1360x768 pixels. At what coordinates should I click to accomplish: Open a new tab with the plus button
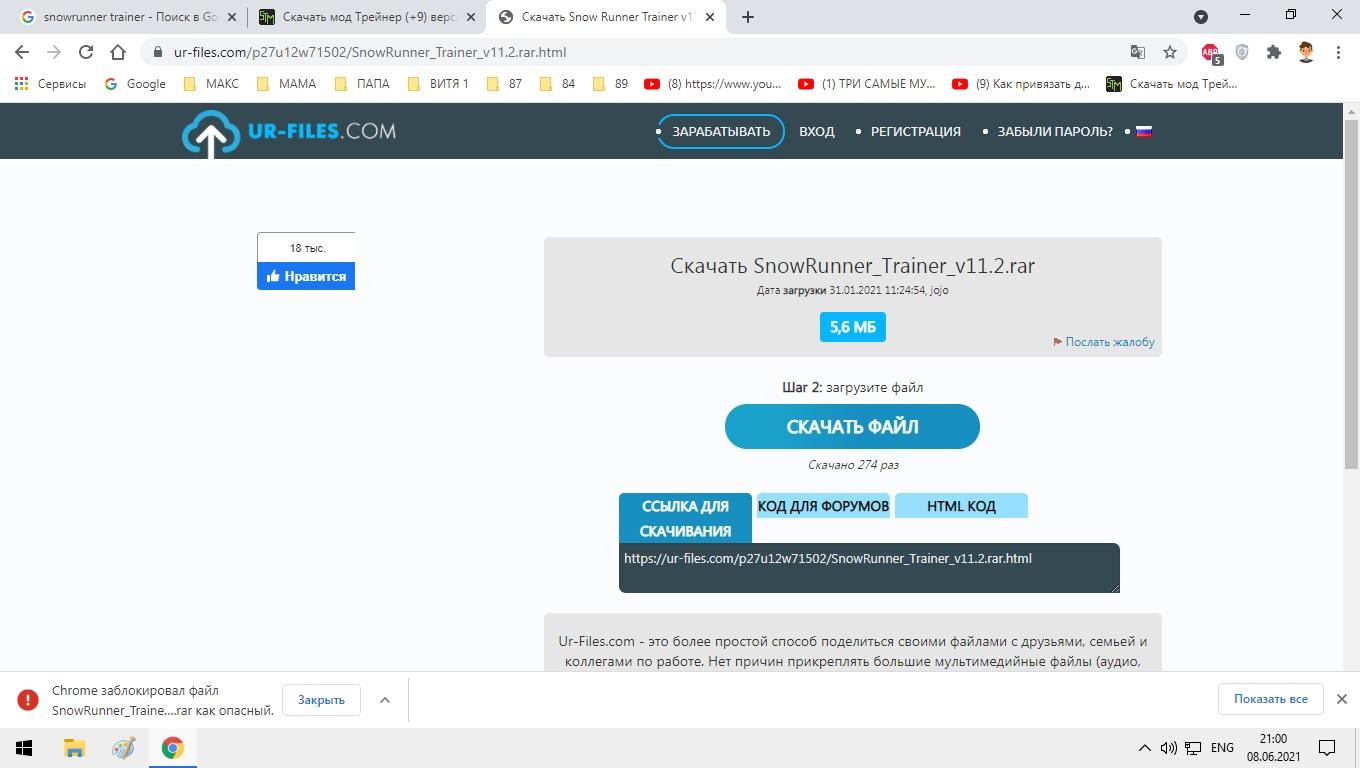(747, 17)
